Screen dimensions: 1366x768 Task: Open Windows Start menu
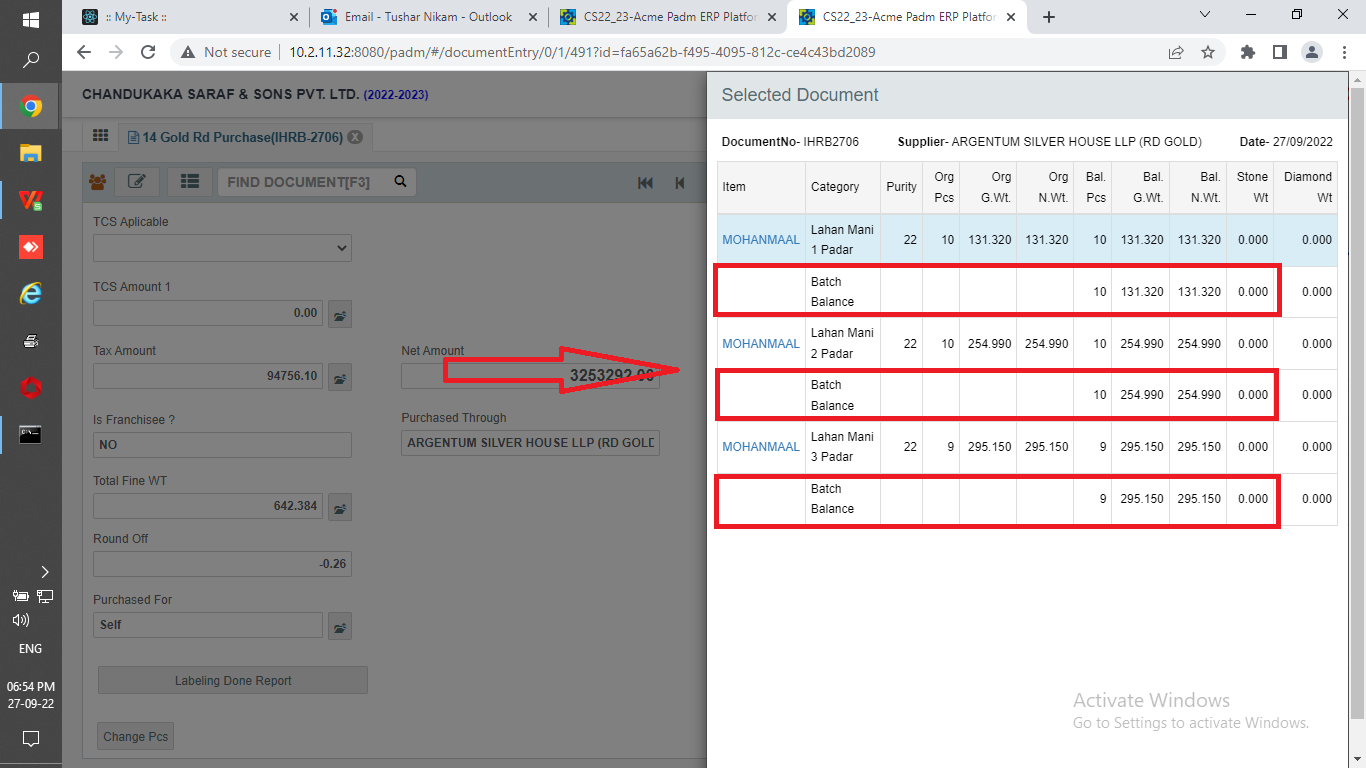click(x=30, y=19)
